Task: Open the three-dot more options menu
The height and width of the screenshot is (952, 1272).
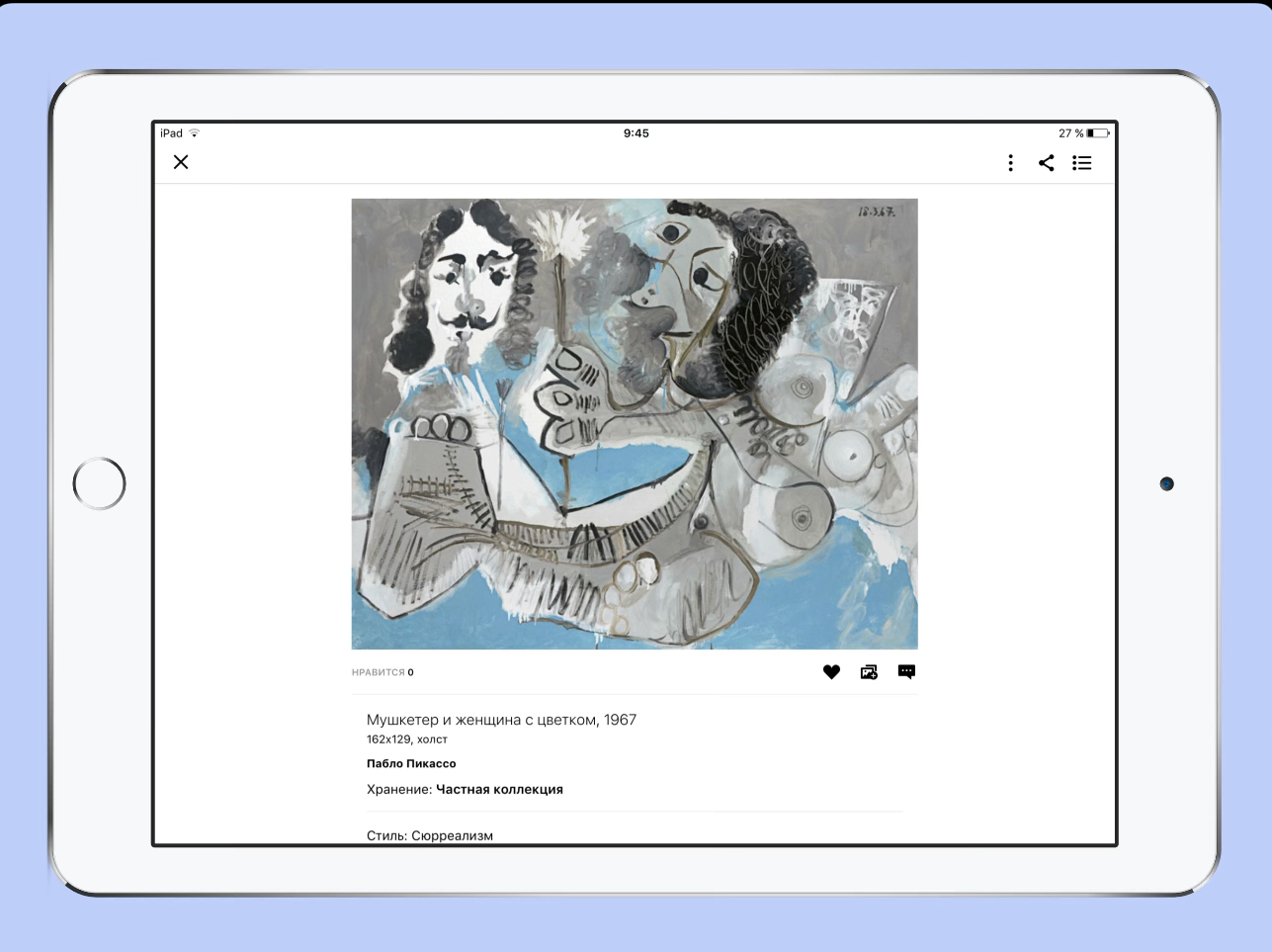Action: tap(1010, 163)
